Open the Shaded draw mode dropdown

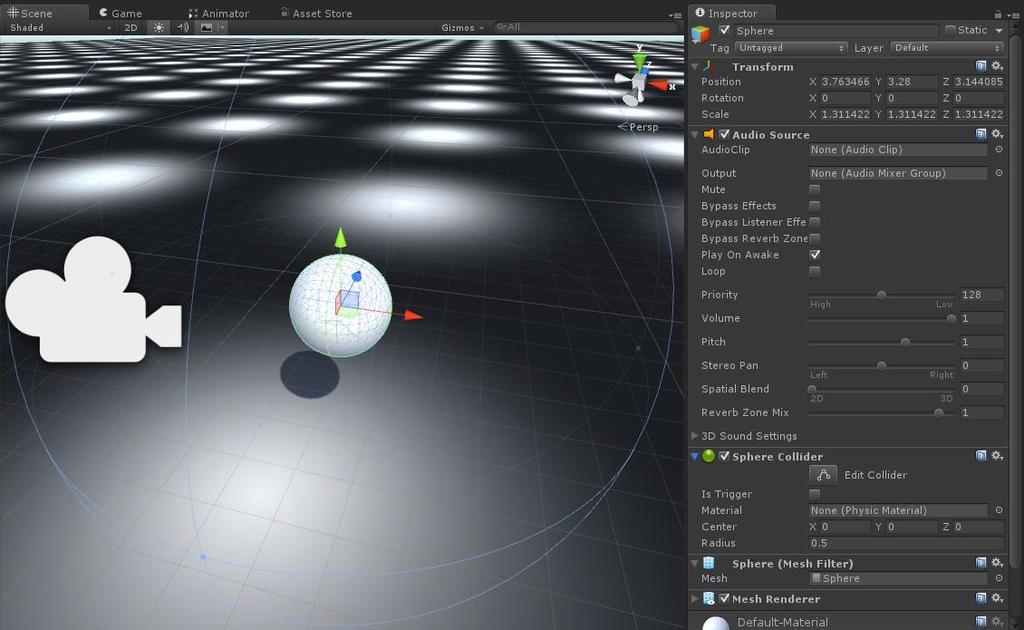pos(60,27)
